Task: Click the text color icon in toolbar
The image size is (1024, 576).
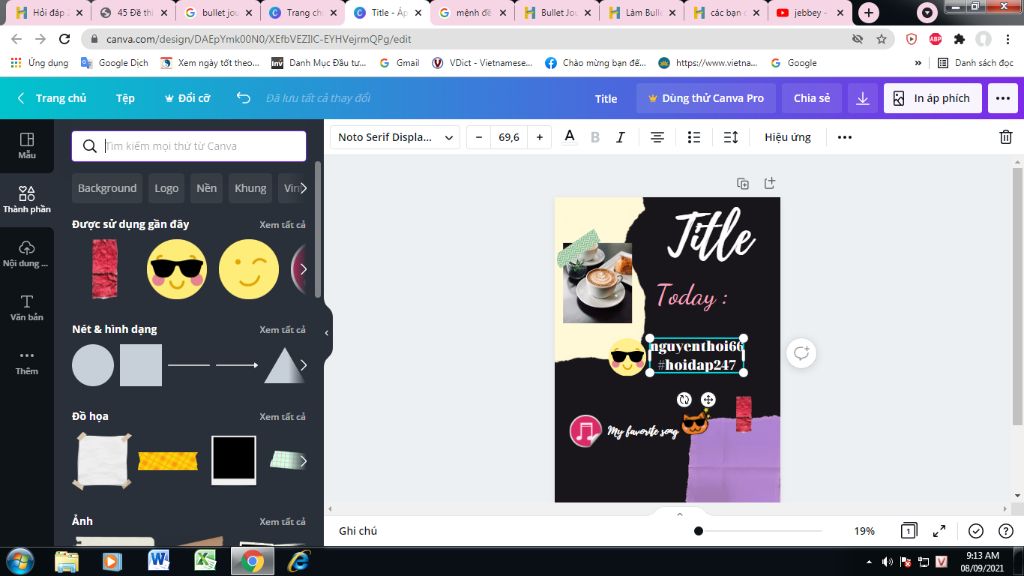Action: click(570, 137)
